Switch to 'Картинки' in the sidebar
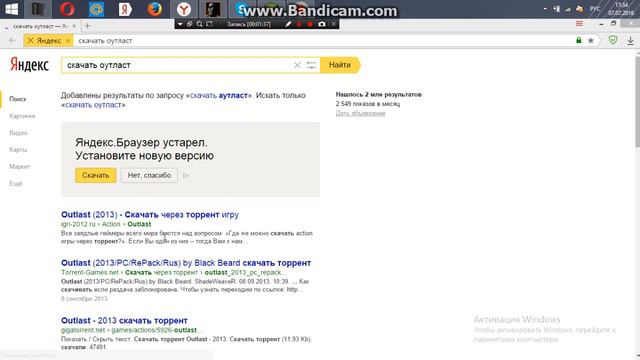This screenshot has width=640, height=360. pos(22,116)
